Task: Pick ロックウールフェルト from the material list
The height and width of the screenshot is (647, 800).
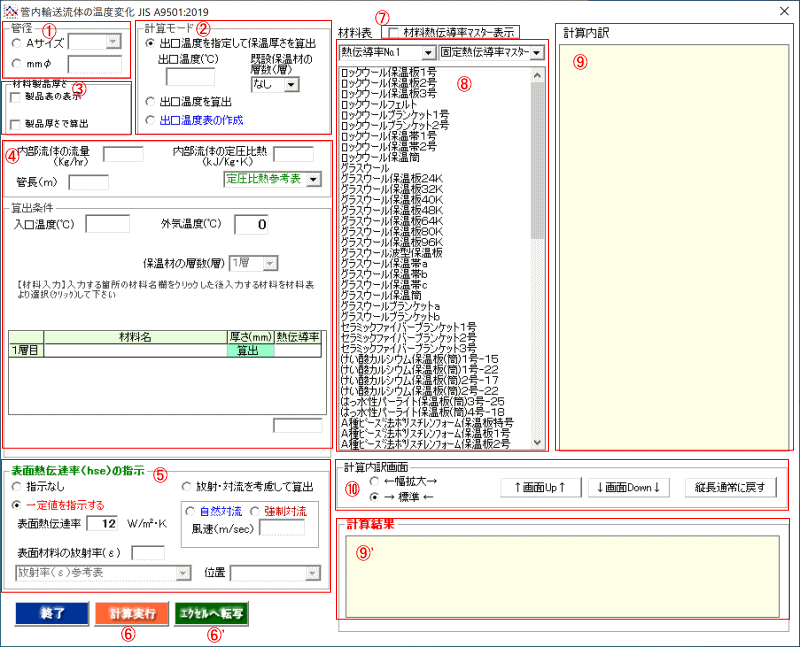Action: [x=382, y=104]
